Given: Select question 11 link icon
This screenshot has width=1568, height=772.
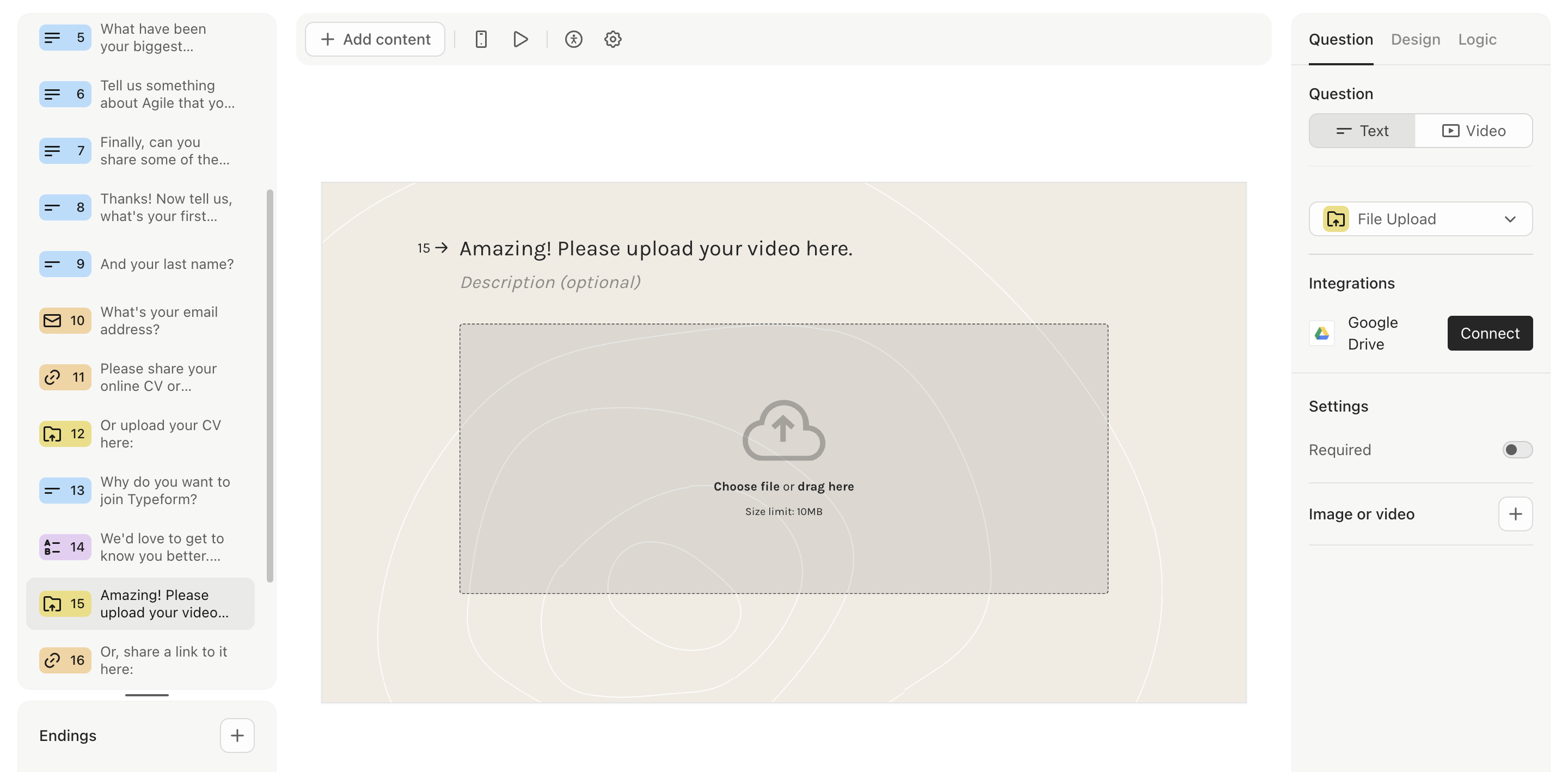Looking at the screenshot, I should click(x=52, y=377).
